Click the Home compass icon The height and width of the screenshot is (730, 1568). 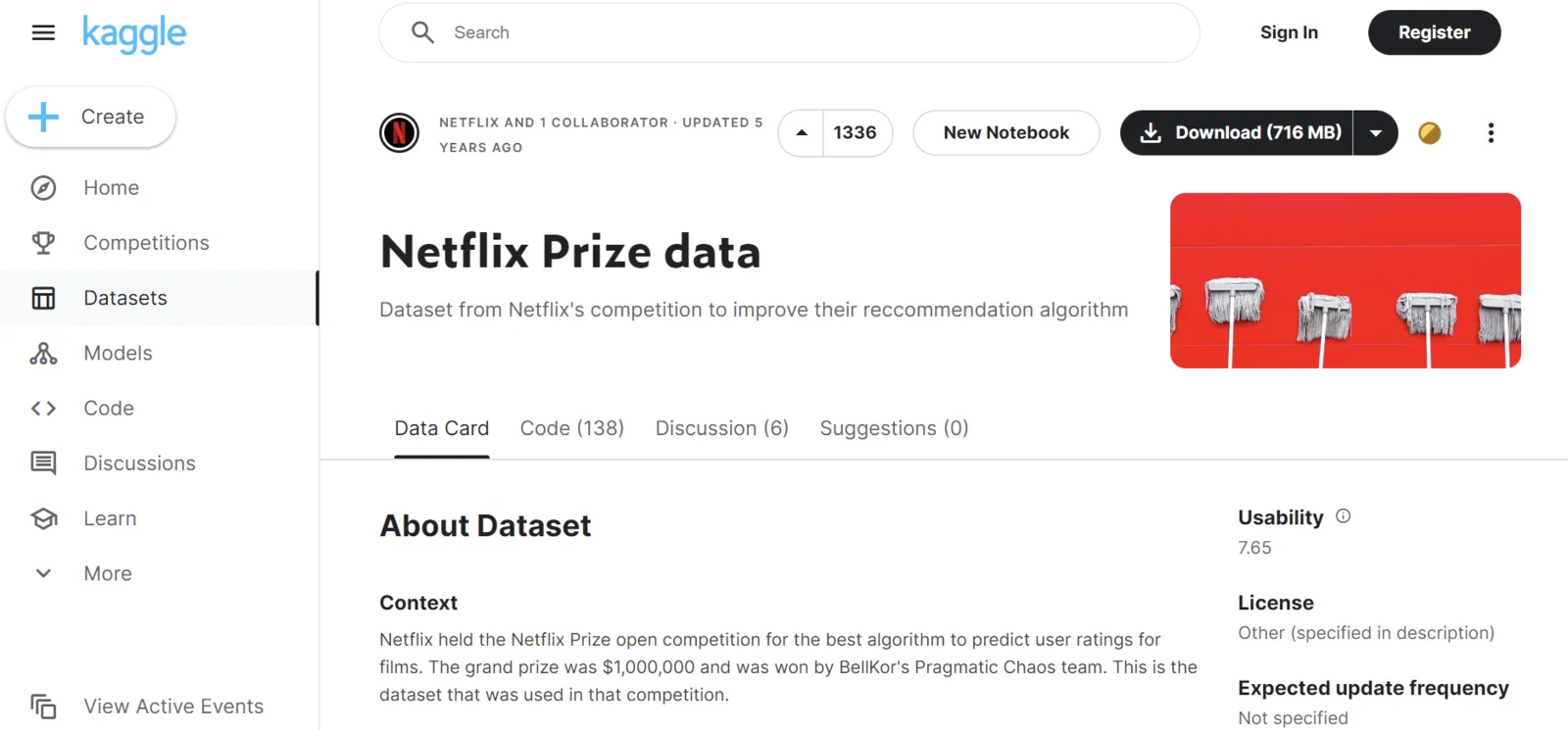(x=43, y=188)
